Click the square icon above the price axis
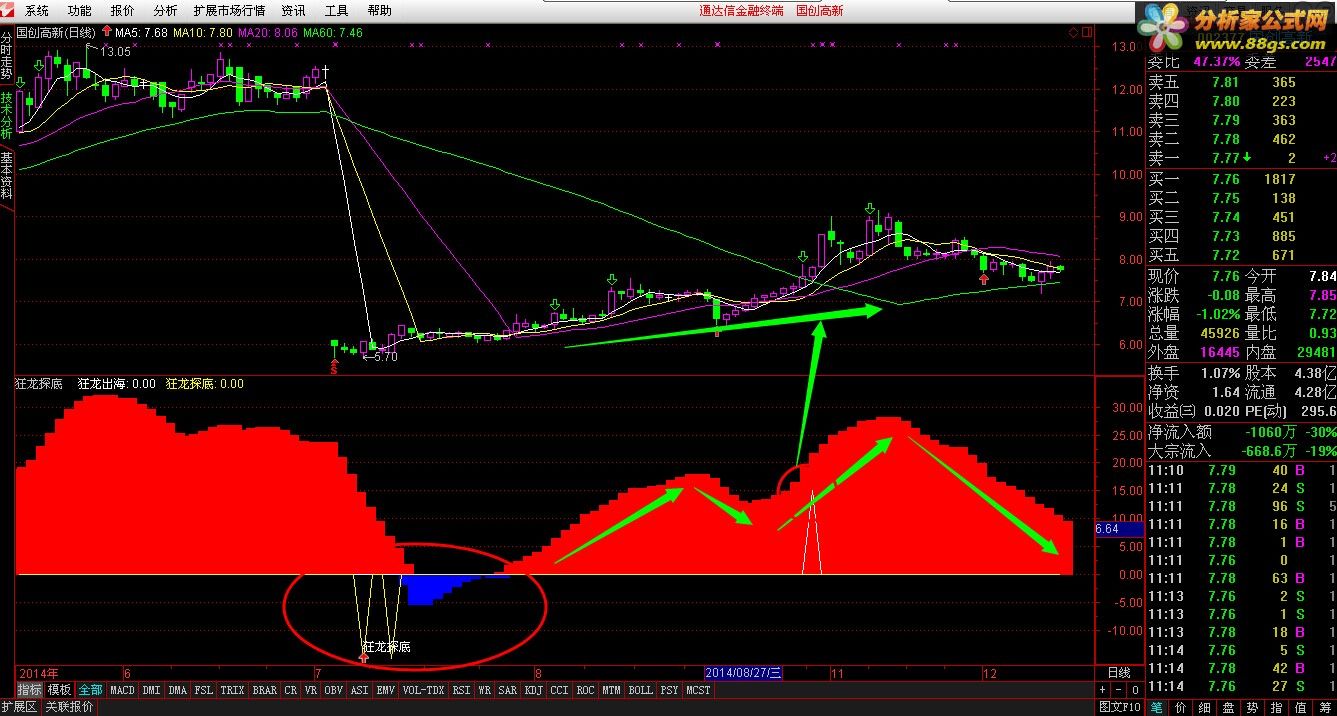This screenshot has width=1337, height=716. pyautogui.click(x=1086, y=32)
